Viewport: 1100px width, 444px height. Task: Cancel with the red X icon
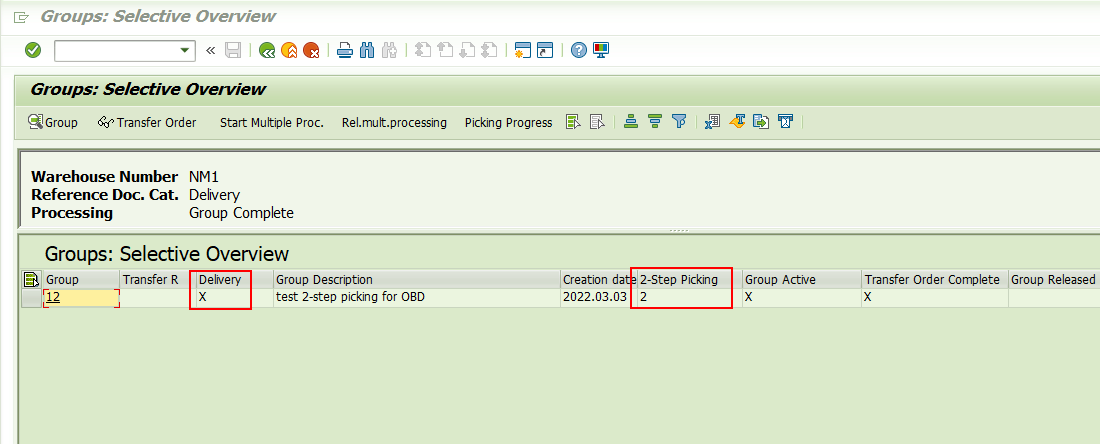tap(311, 51)
